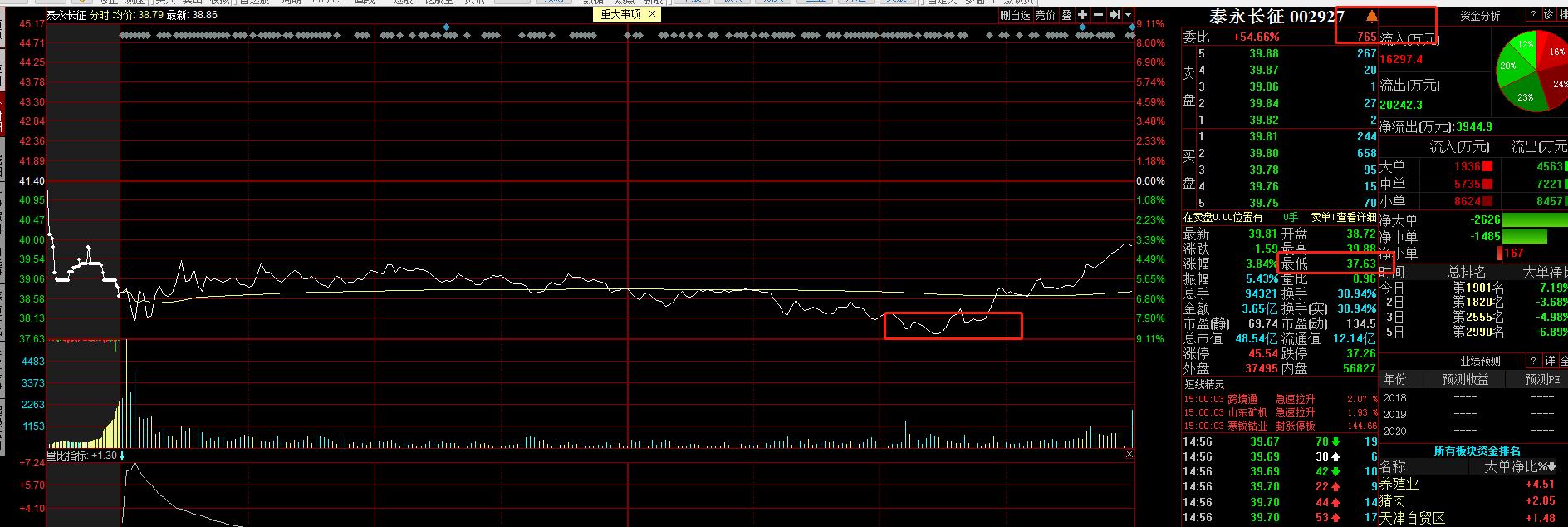Click tick row with volume 30
Viewport: 1568px width, 527px height.
[1280, 456]
